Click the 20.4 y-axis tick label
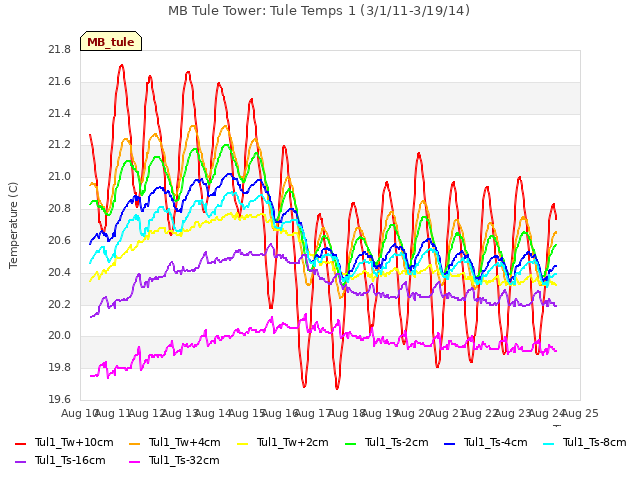Image resolution: width=640 pixels, height=480 pixels. tap(60, 272)
